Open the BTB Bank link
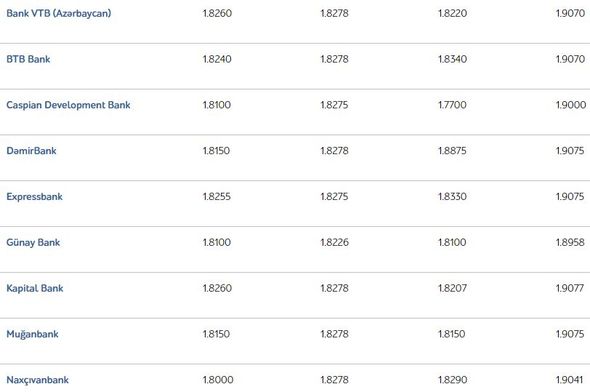The width and height of the screenshot is (590, 392). [x=28, y=59]
